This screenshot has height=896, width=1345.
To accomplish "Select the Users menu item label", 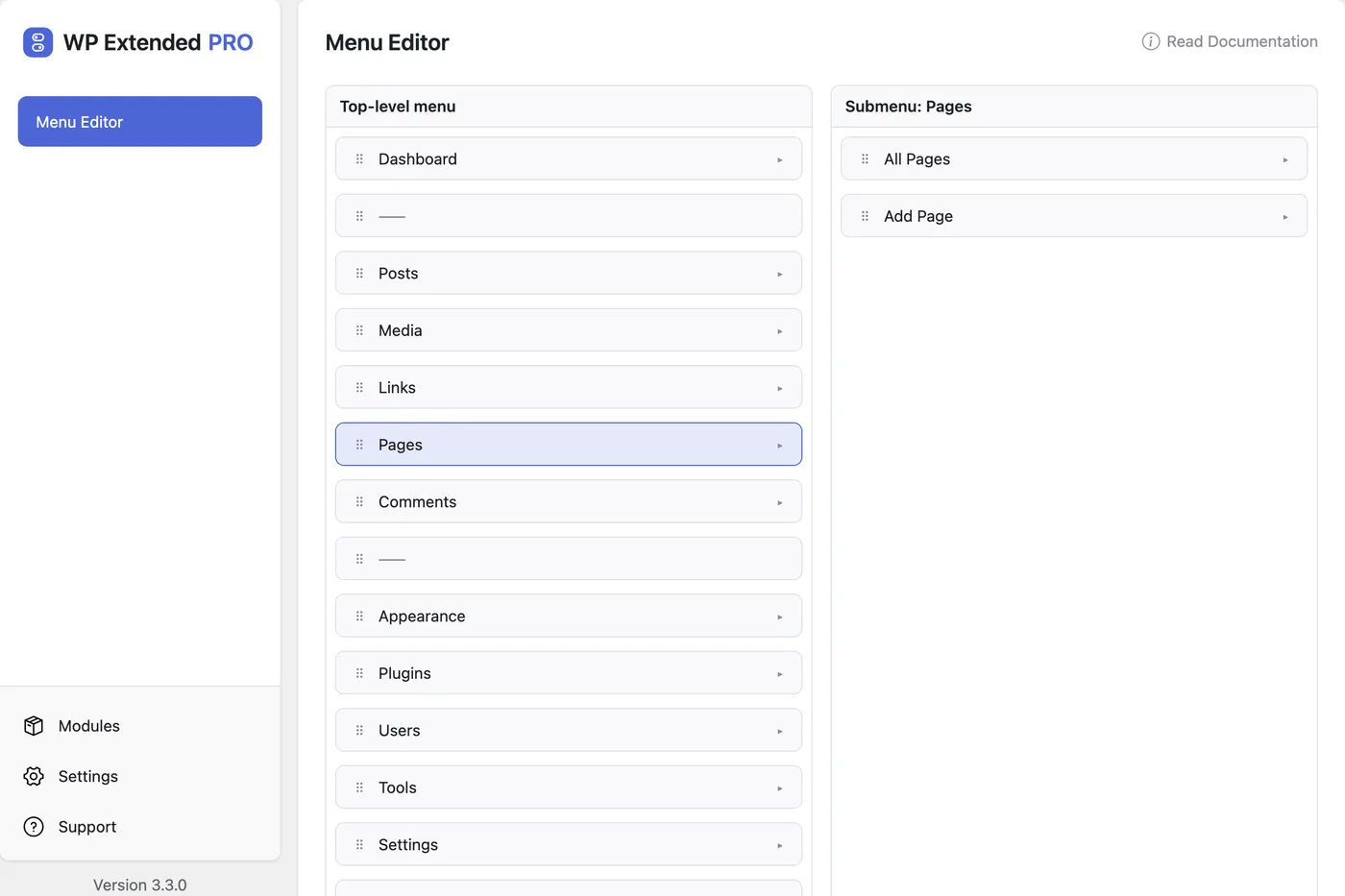I will pos(399,731).
